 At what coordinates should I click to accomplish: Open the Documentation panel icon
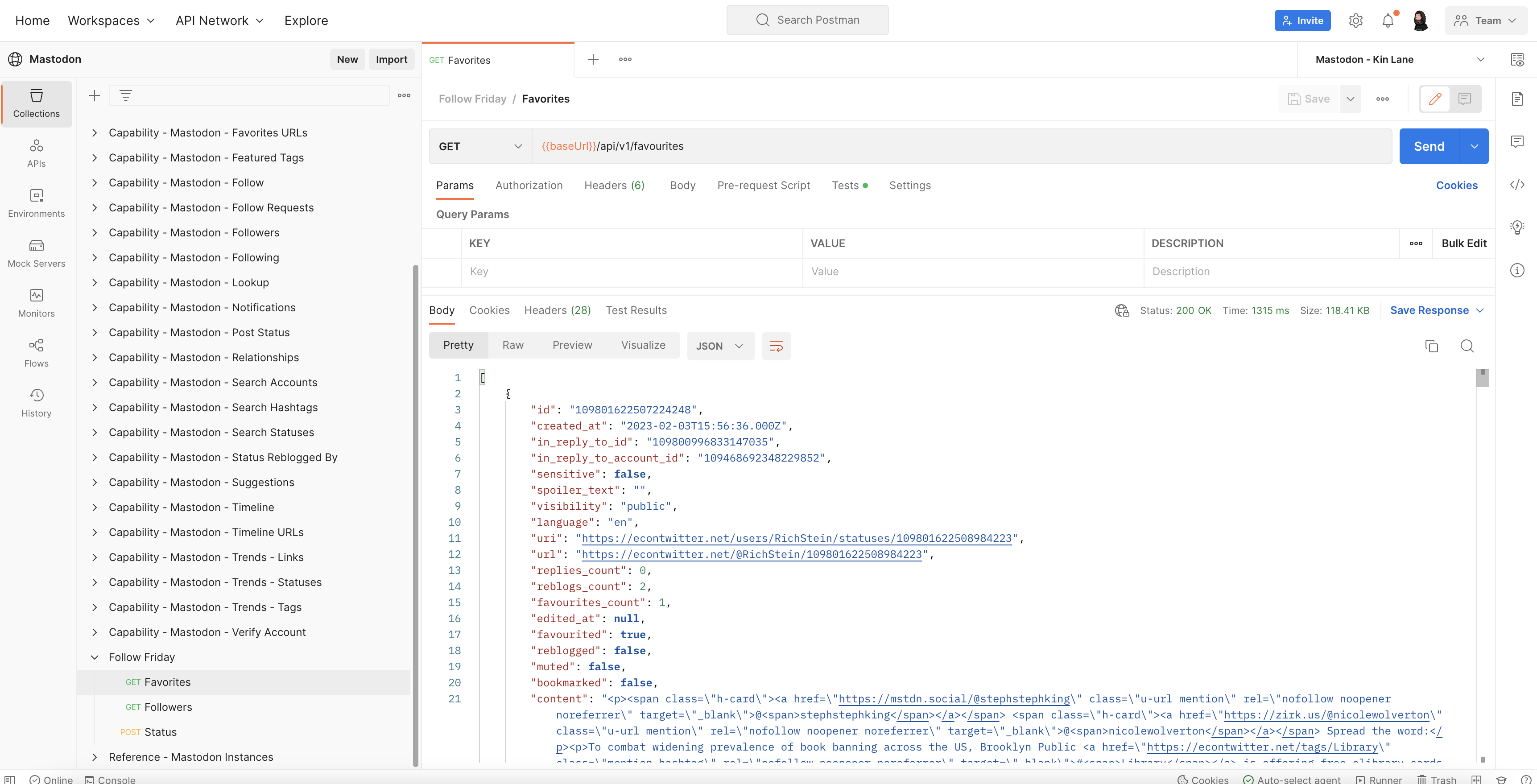[x=1517, y=99]
